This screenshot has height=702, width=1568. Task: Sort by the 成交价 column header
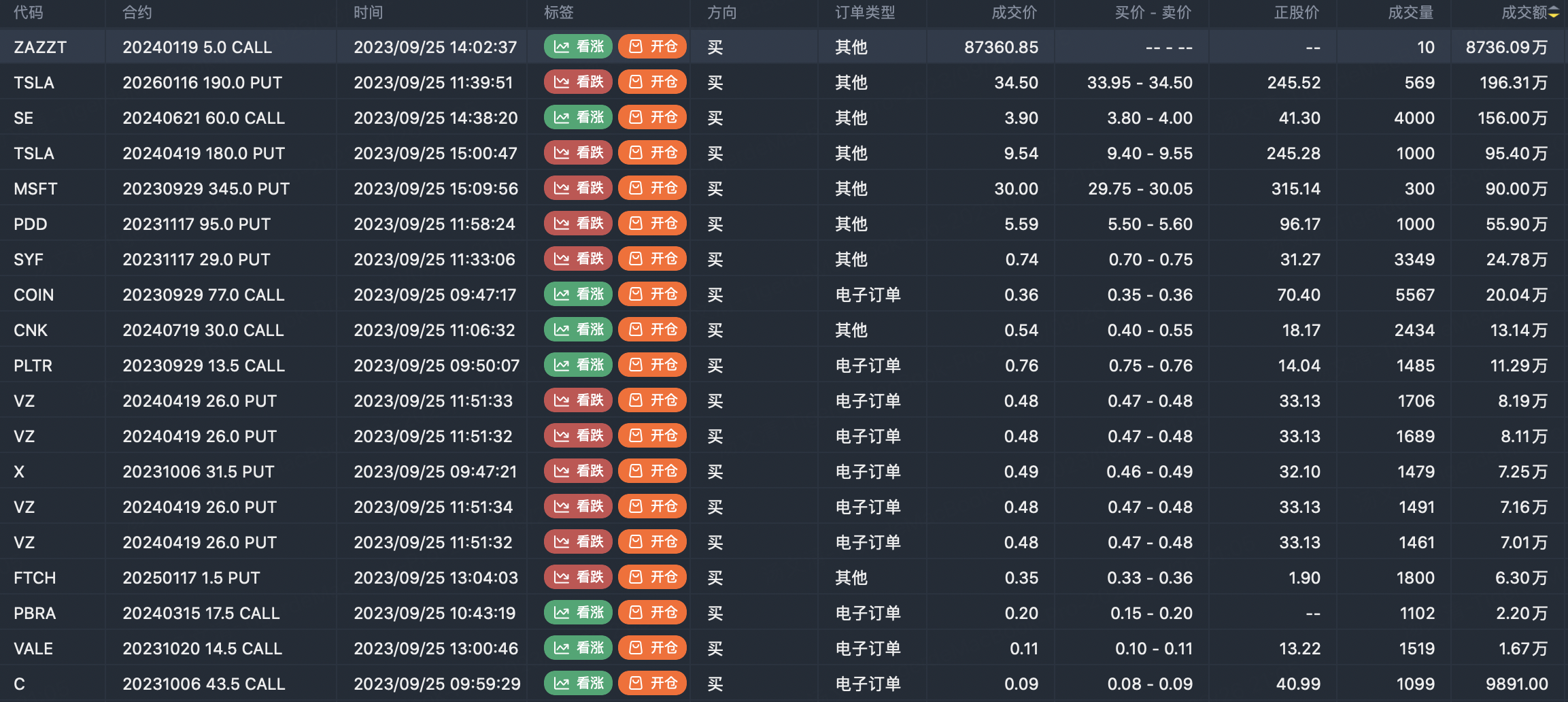[1015, 13]
